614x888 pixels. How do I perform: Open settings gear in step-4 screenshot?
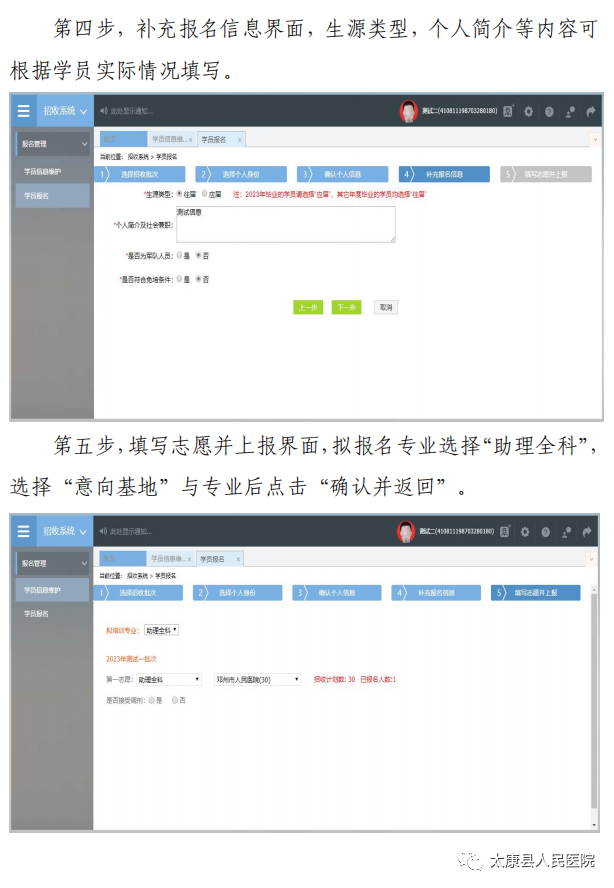[x=528, y=112]
